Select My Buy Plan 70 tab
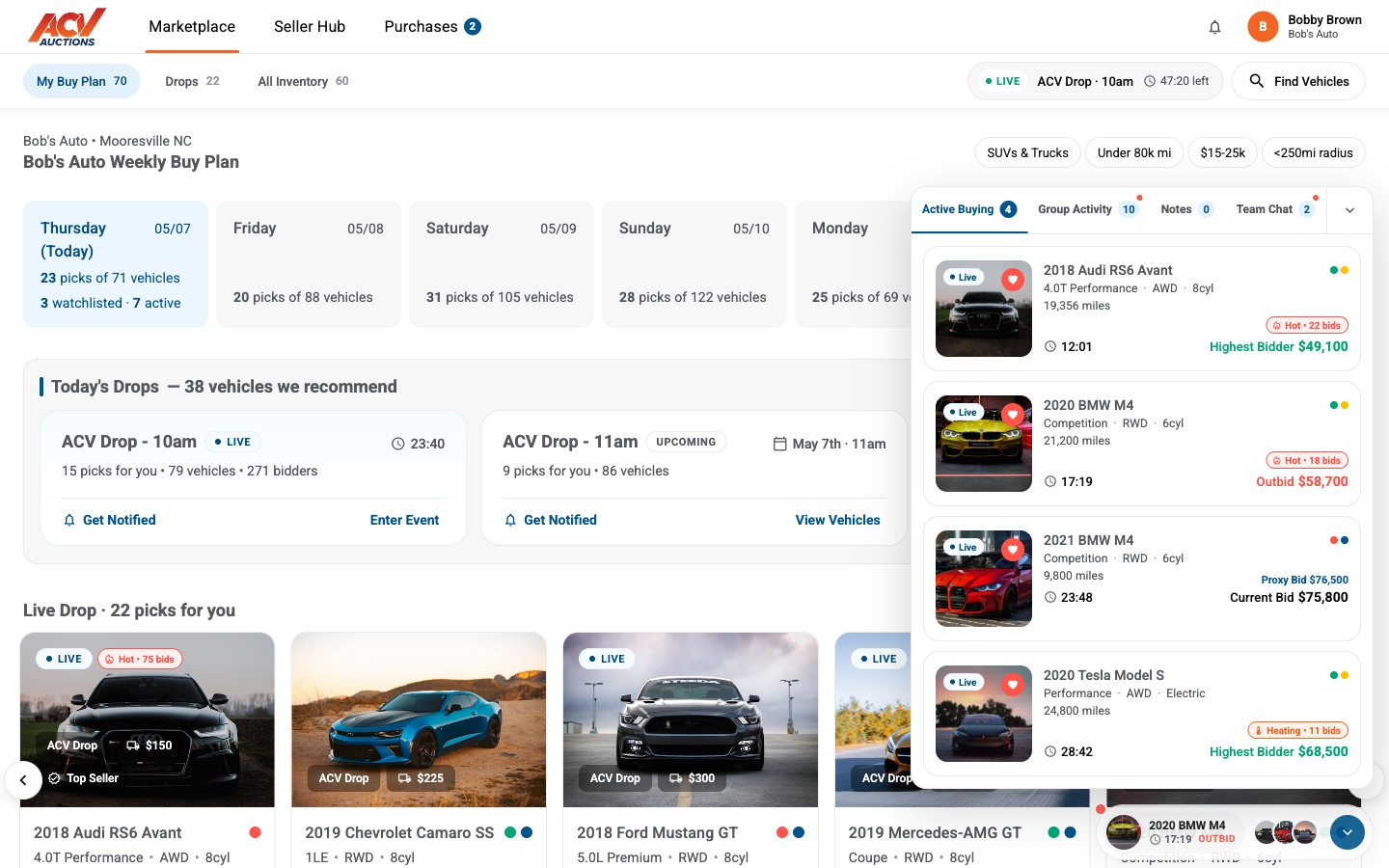 82,81
